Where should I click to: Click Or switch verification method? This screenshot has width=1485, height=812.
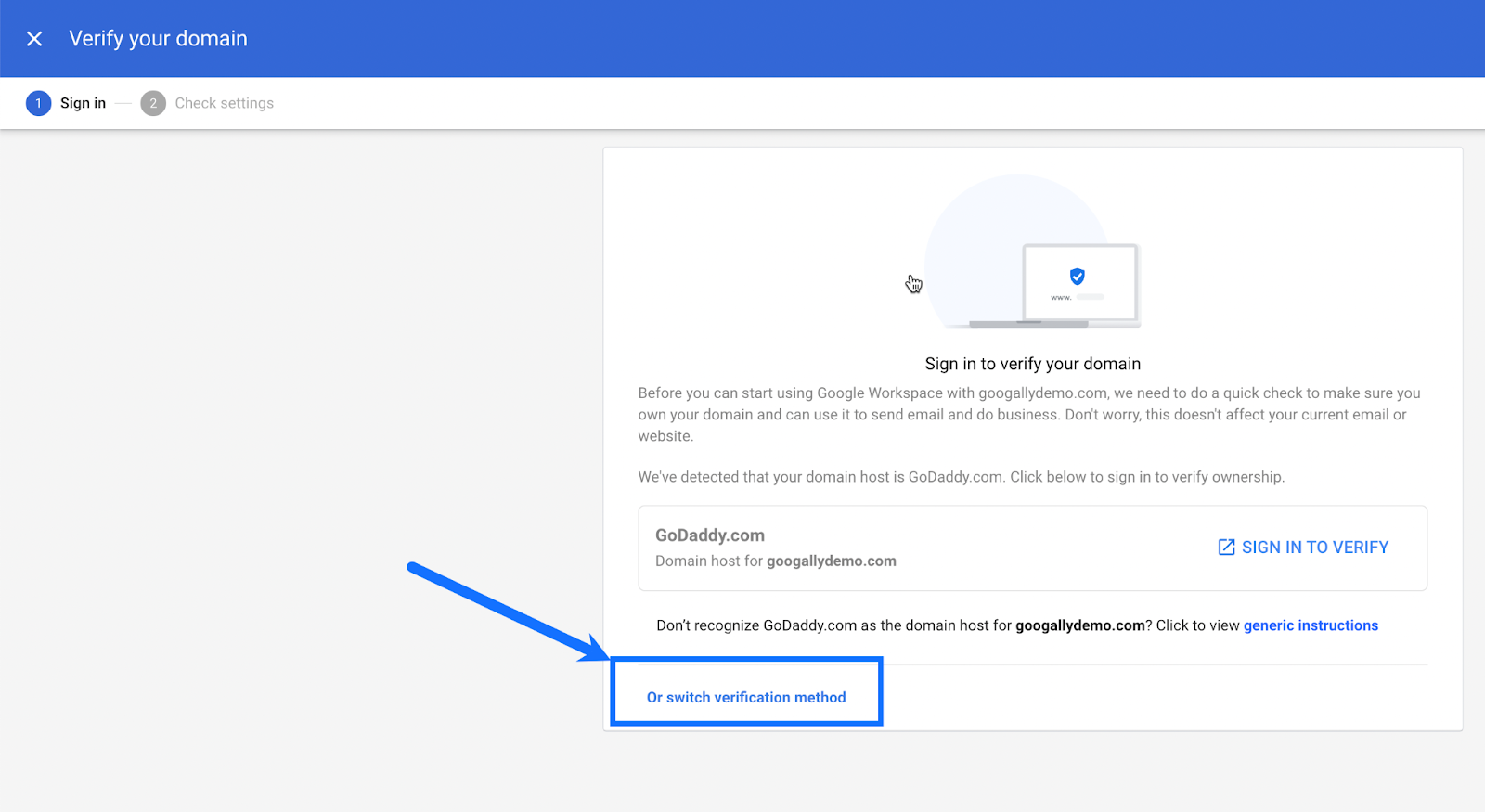746,698
